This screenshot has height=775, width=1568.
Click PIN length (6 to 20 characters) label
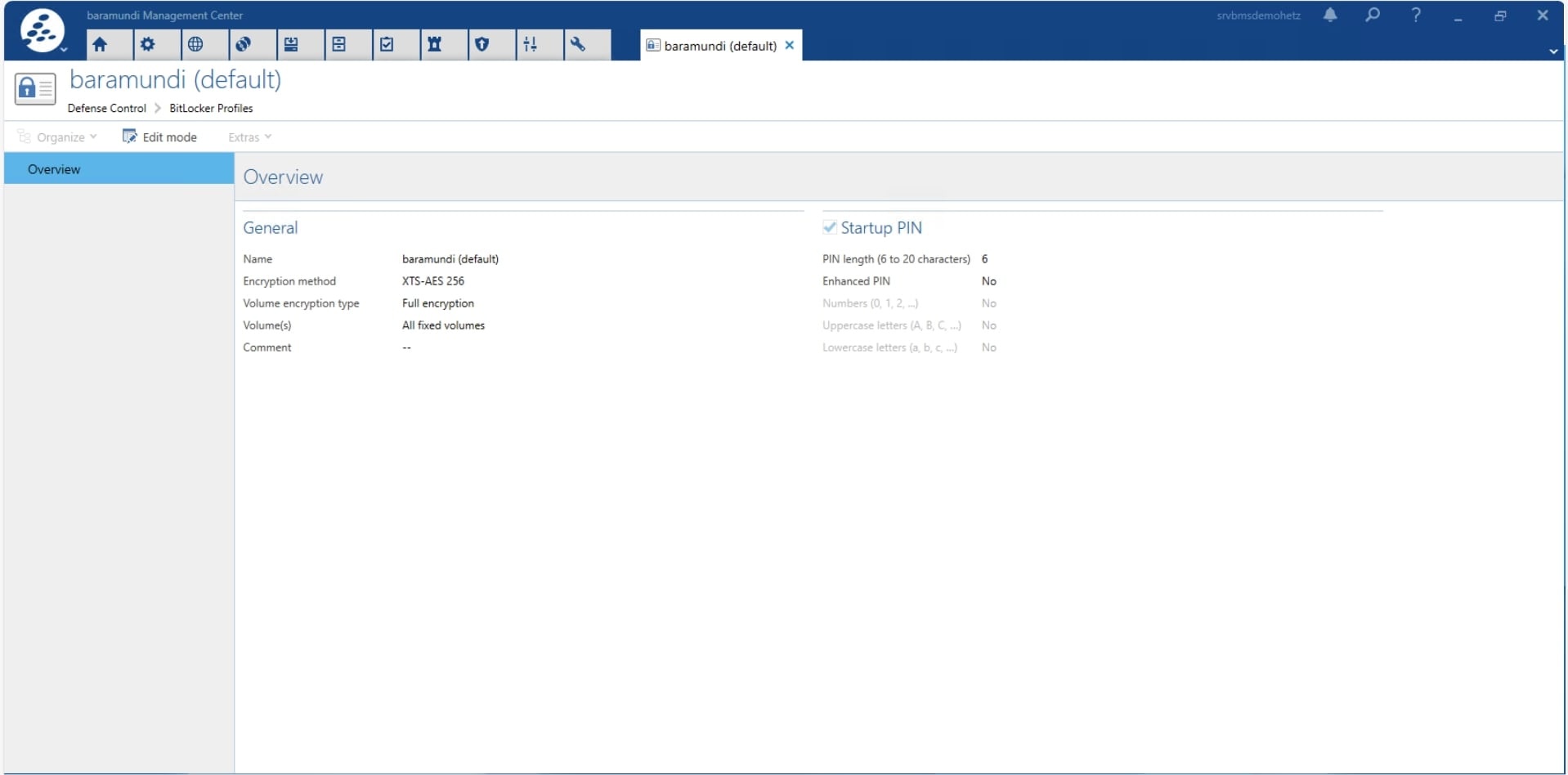(x=896, y=259)
